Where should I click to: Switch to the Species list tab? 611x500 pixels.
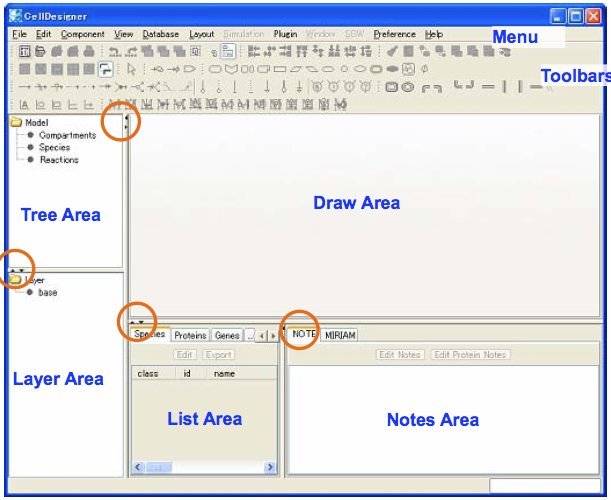click(x=150, y=334)
